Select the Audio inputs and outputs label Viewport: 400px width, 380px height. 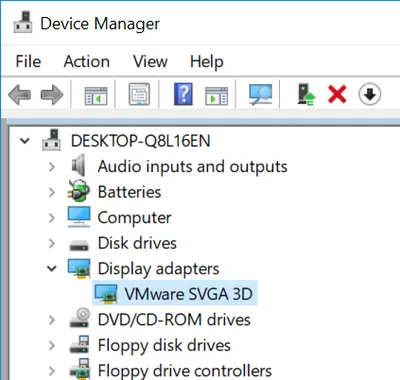[192, 166]
